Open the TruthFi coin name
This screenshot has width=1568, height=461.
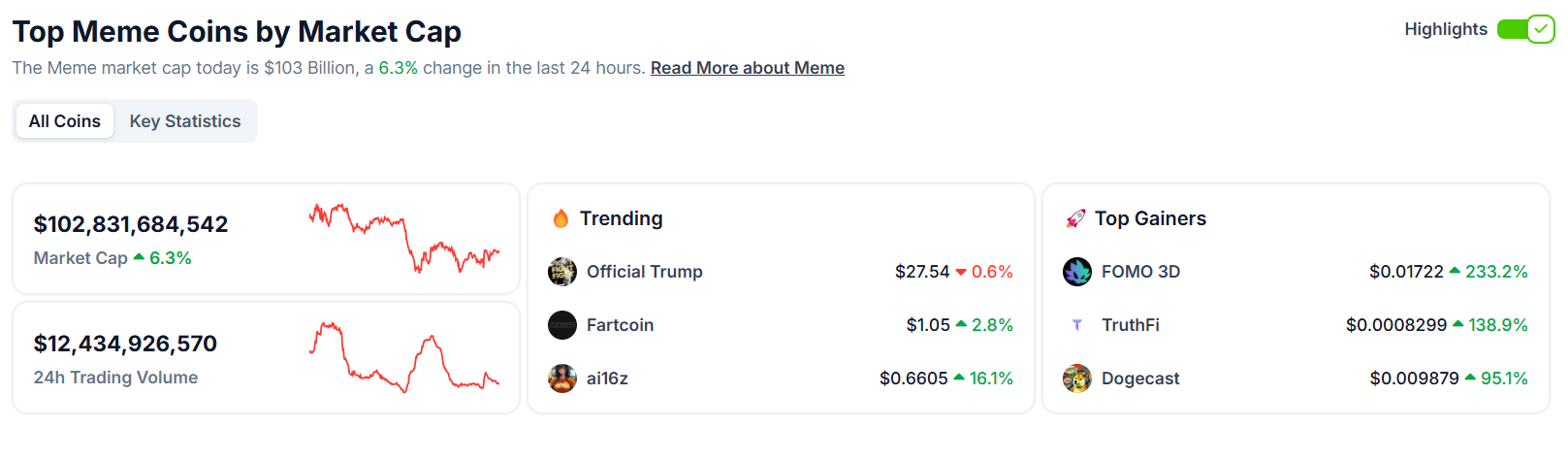(1131, 325)
